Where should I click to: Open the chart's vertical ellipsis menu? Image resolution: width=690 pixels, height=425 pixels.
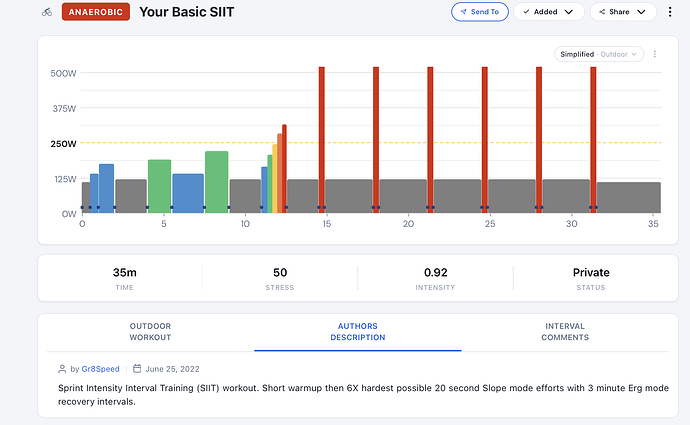pyautogui.click(x=655, y=54)
